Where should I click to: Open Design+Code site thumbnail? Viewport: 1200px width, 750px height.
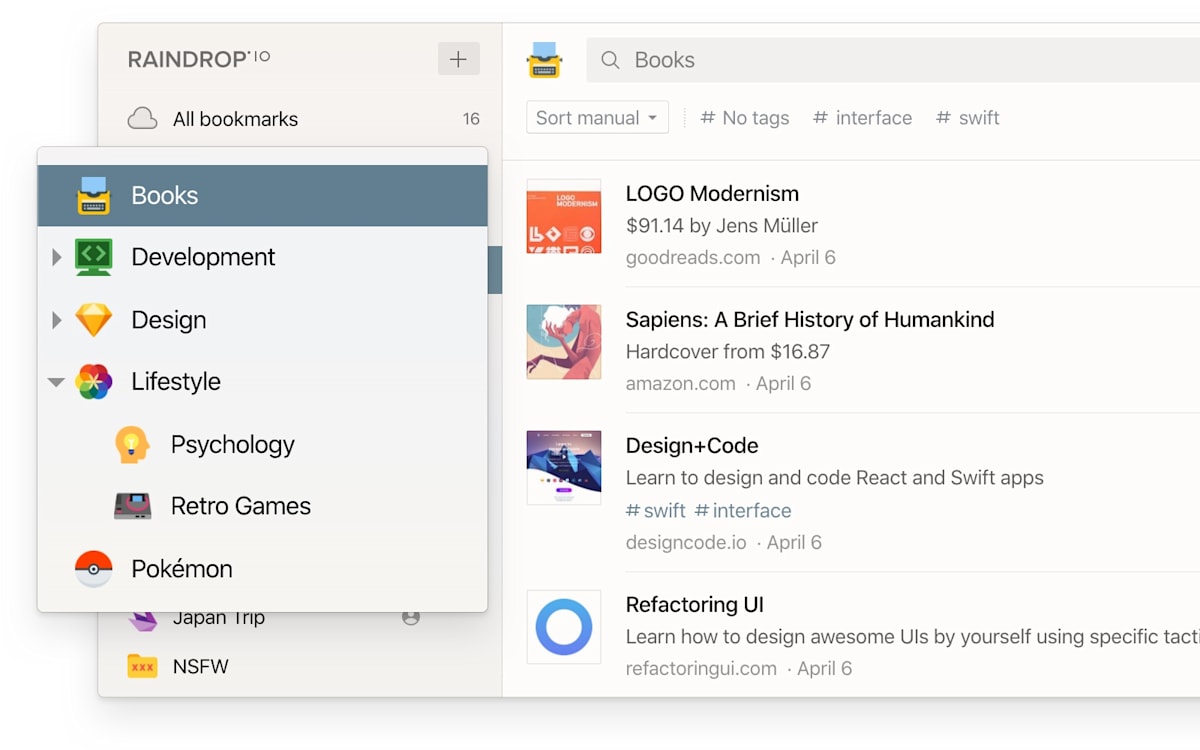pyautogui.click(x=564, y=468)
